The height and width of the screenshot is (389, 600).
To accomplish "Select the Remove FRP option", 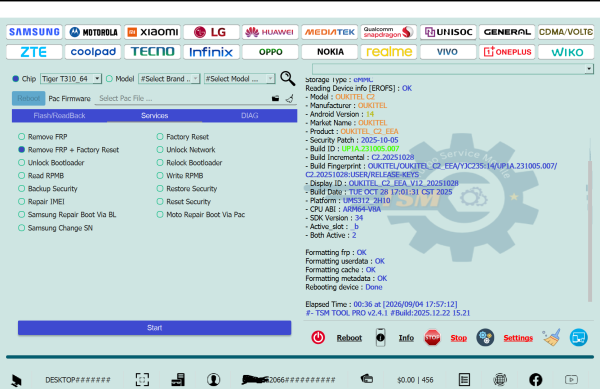I will (43, 137).
